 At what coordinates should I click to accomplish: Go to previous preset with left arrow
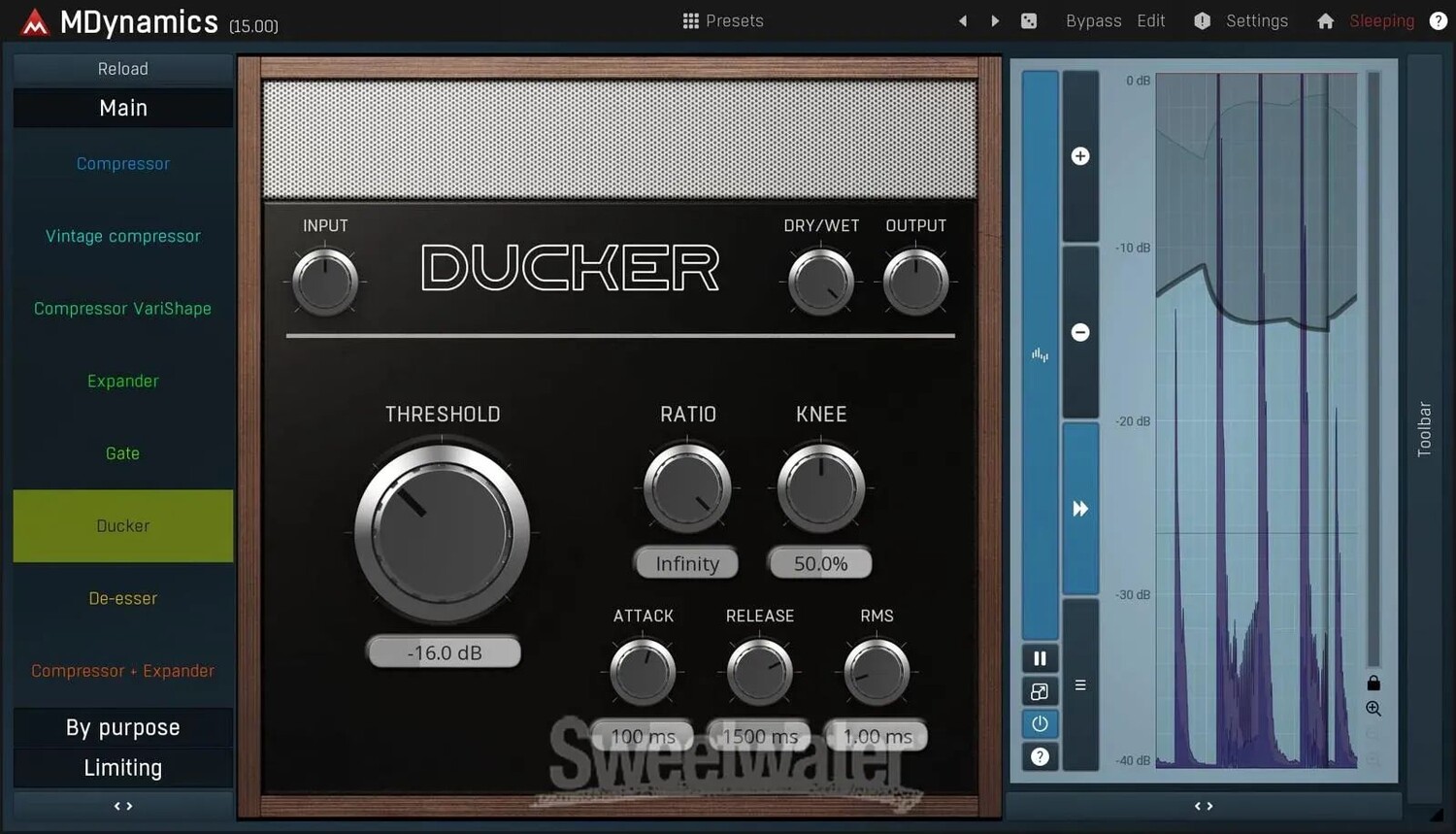pyautogui.click(x=963, y=20)
